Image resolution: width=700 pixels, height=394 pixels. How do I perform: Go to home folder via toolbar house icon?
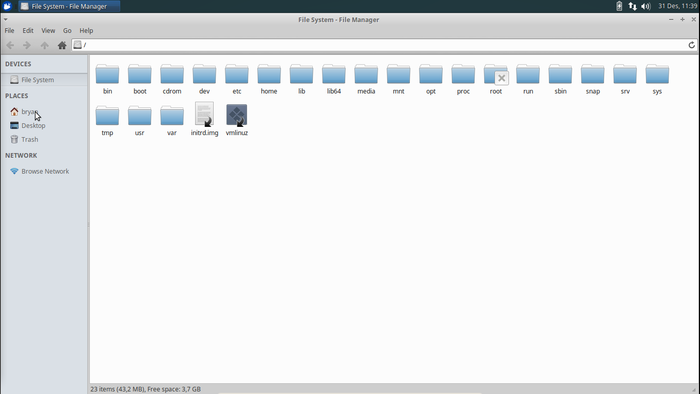tap(62, 45)
